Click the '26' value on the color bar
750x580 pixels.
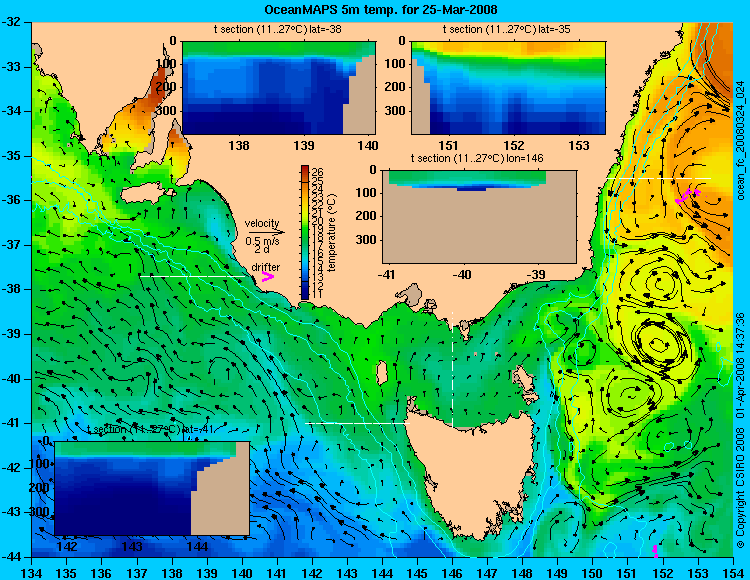click(317, 172)
